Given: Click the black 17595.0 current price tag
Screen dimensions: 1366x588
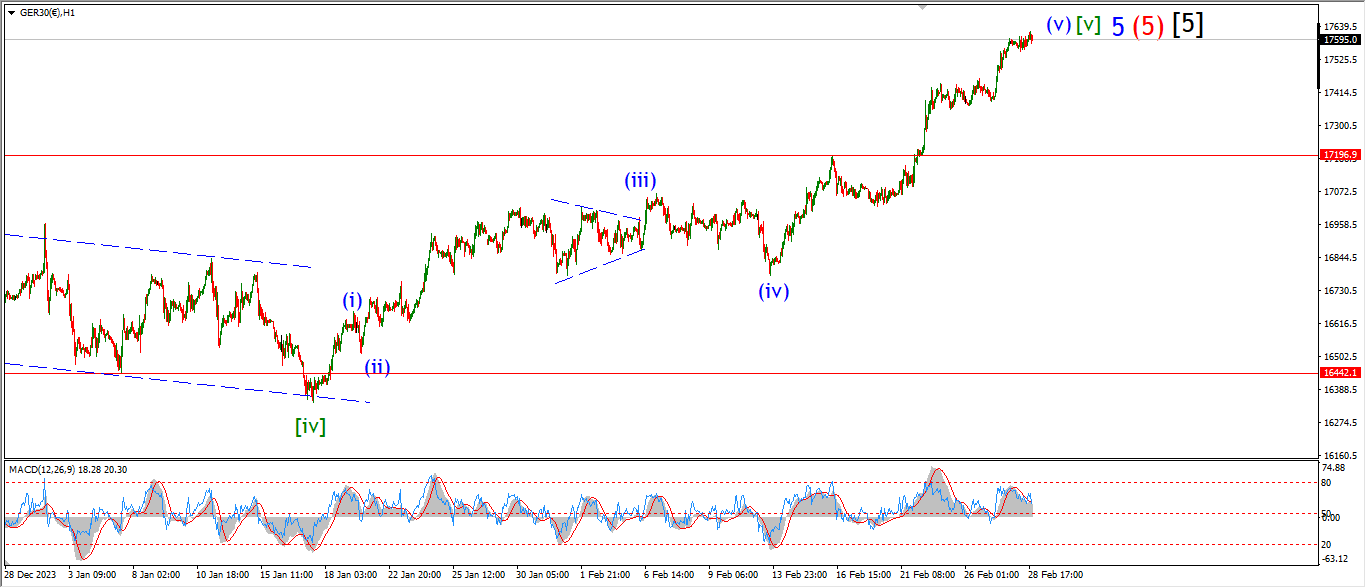Looking at the screenshot, I should [x=1339, y=40].
